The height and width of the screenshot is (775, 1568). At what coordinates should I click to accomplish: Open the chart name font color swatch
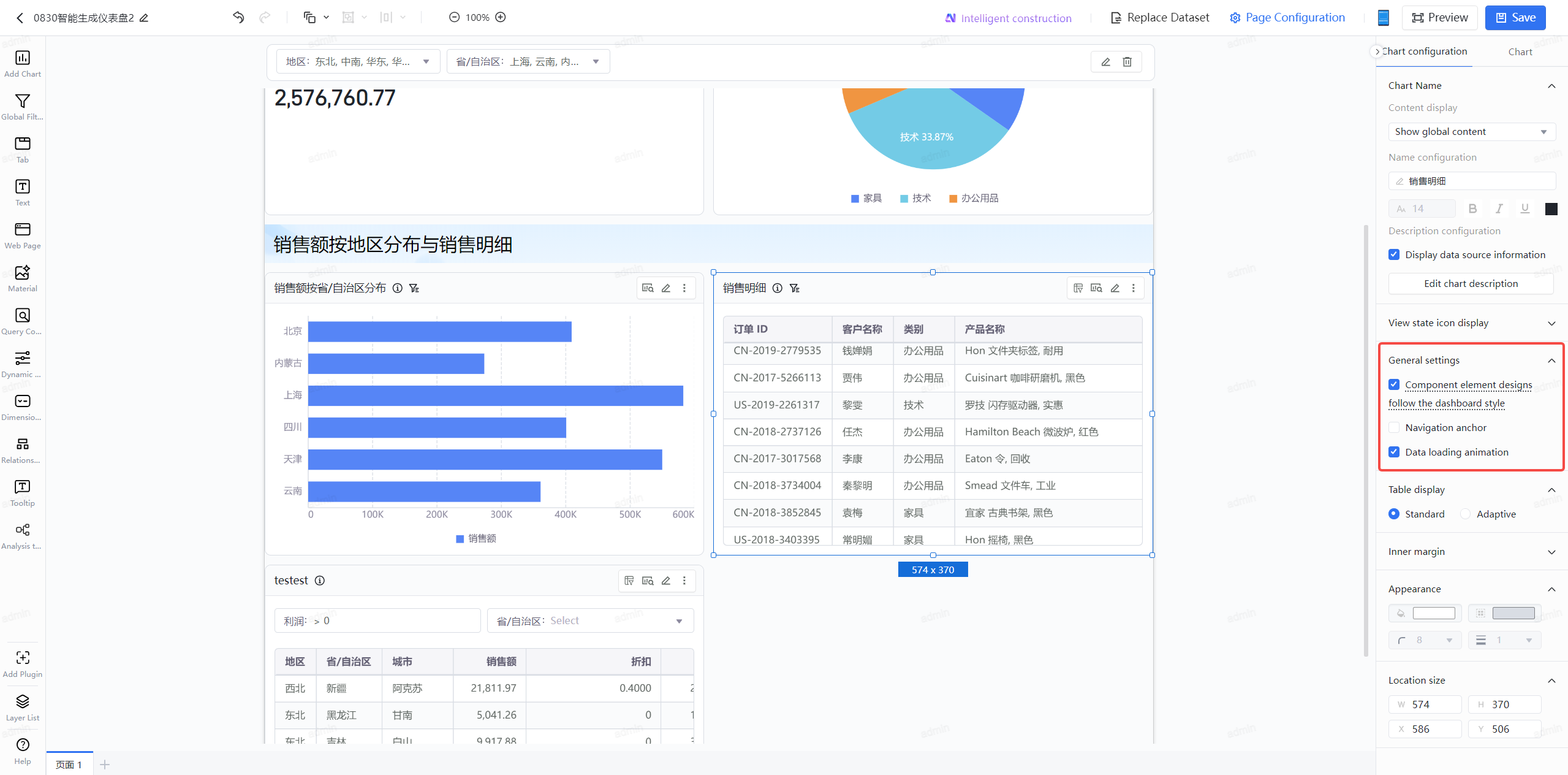(x=1551, y=209)
